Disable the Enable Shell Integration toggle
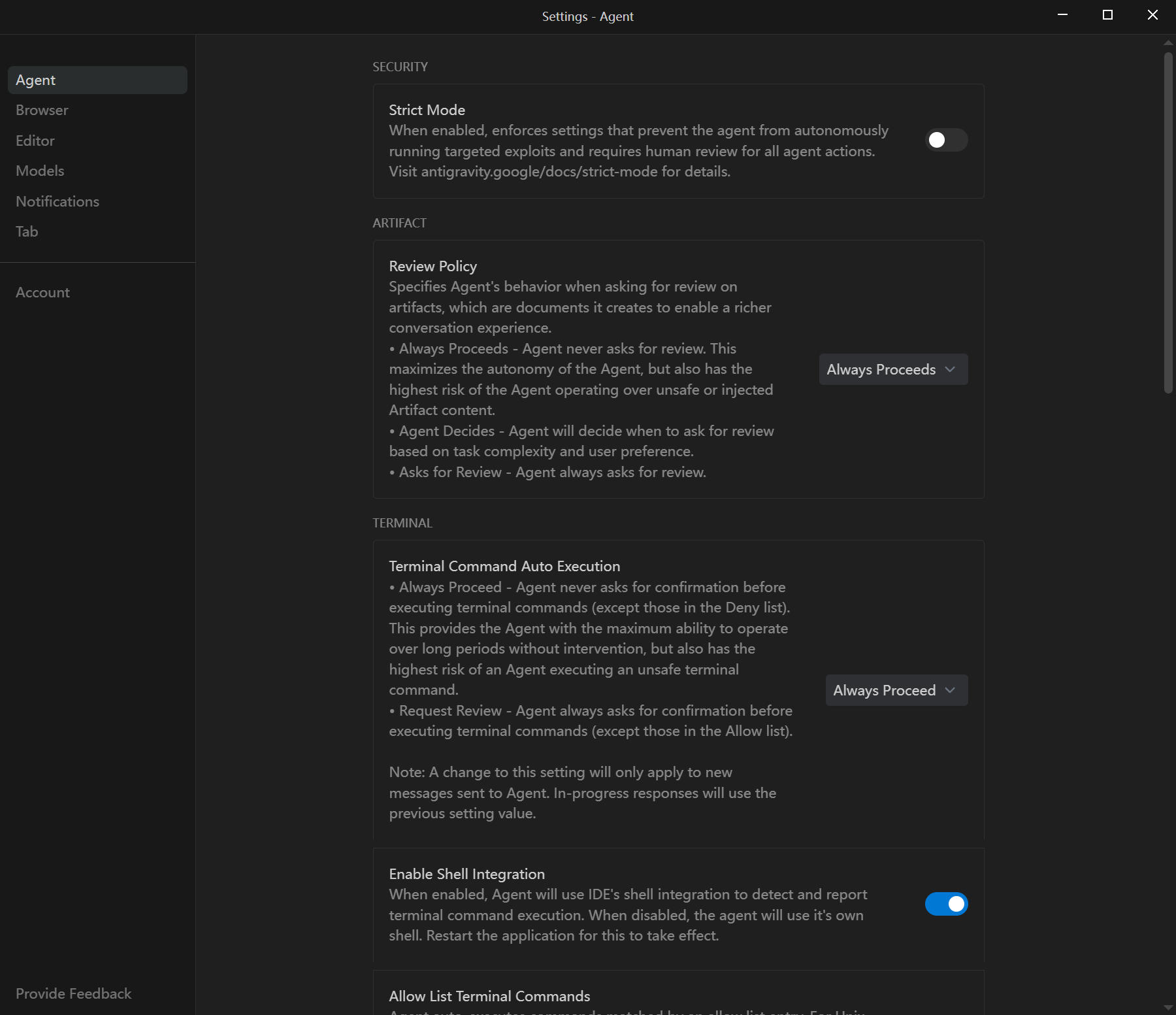The height and width of the screenshot is (1015, 1176). 945,904
